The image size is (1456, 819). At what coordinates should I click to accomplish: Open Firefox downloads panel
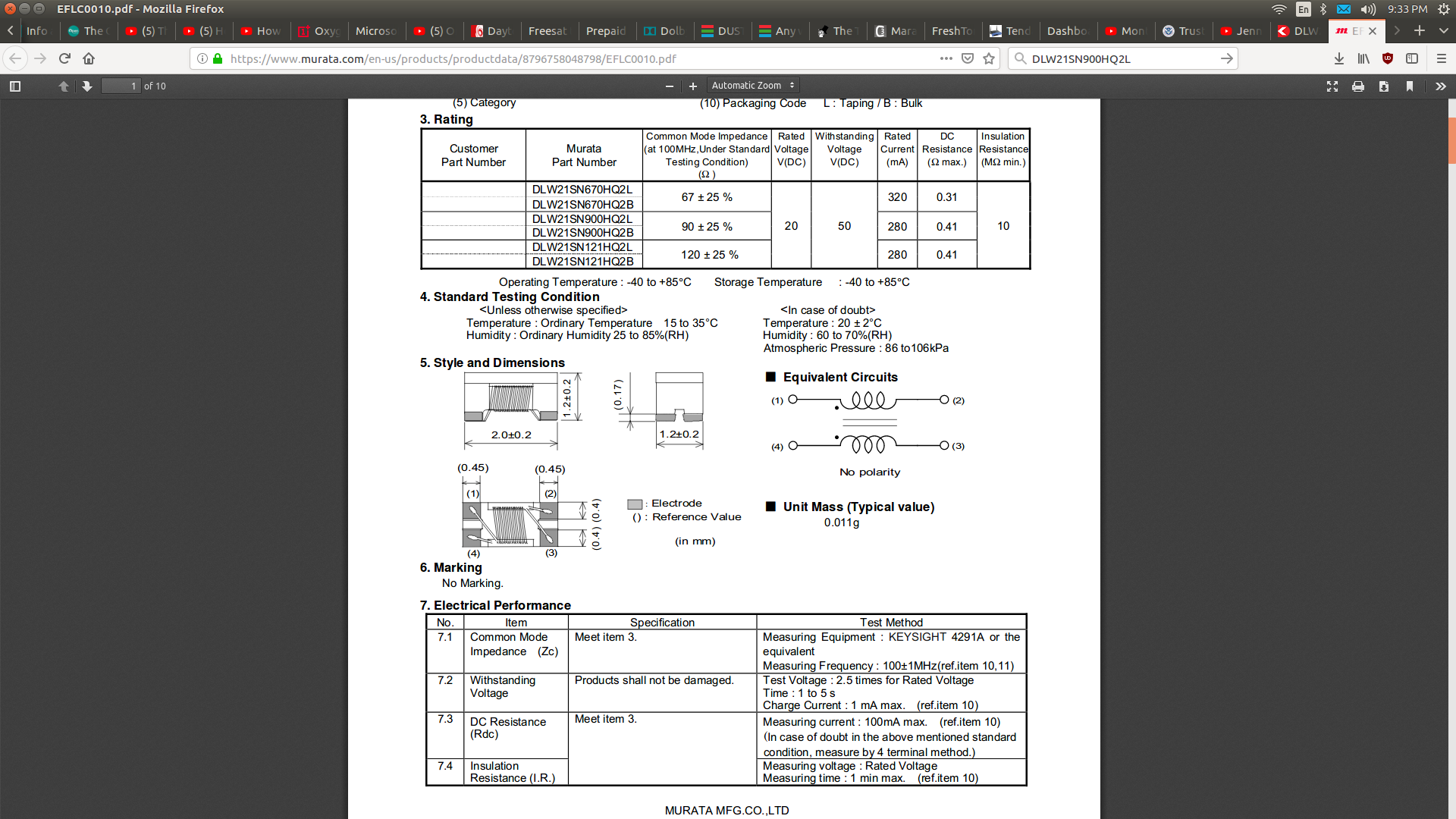coord(1339,58)
